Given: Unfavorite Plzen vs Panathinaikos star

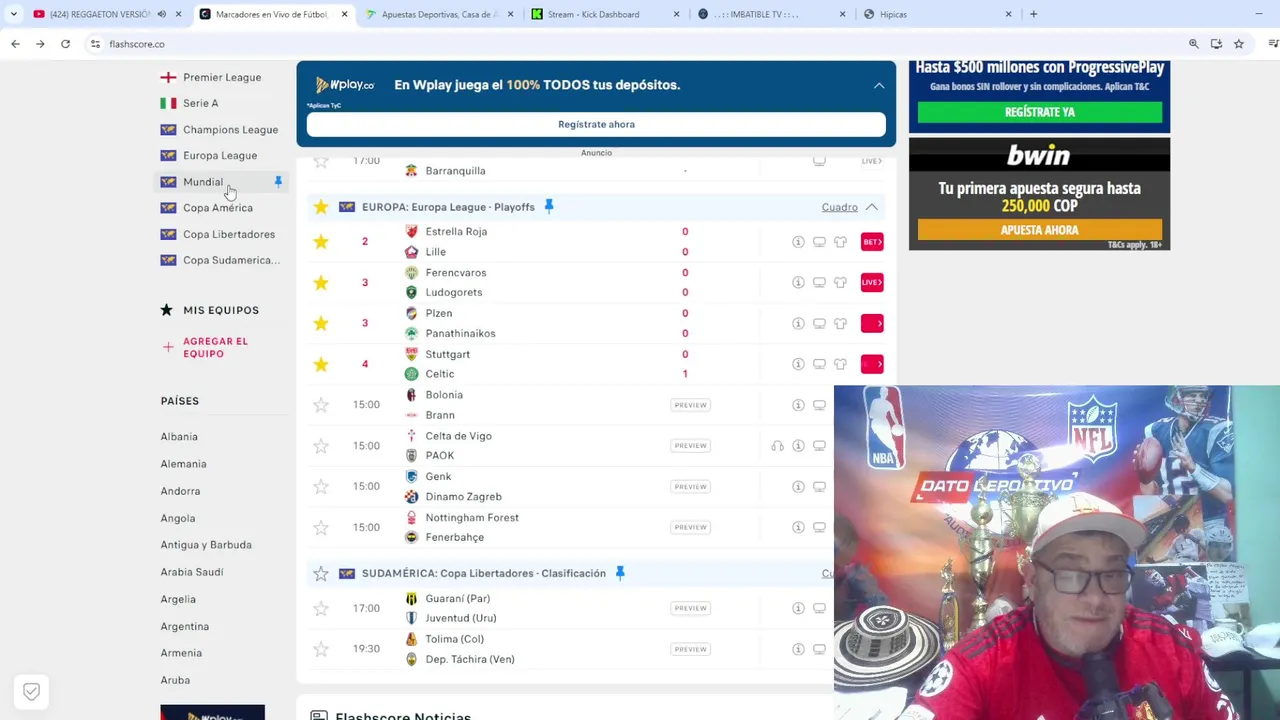Looking at the screenshot, I should coord(321,323).
